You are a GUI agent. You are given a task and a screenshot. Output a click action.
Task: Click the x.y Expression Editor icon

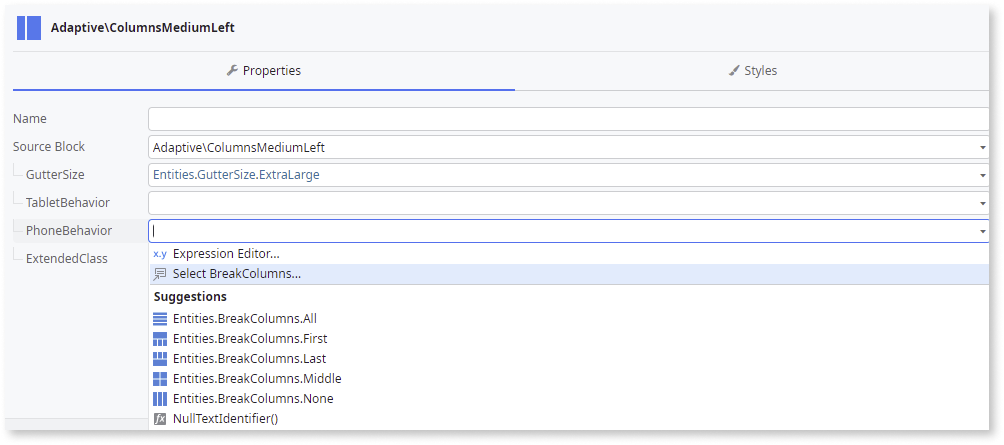(160, 254)
